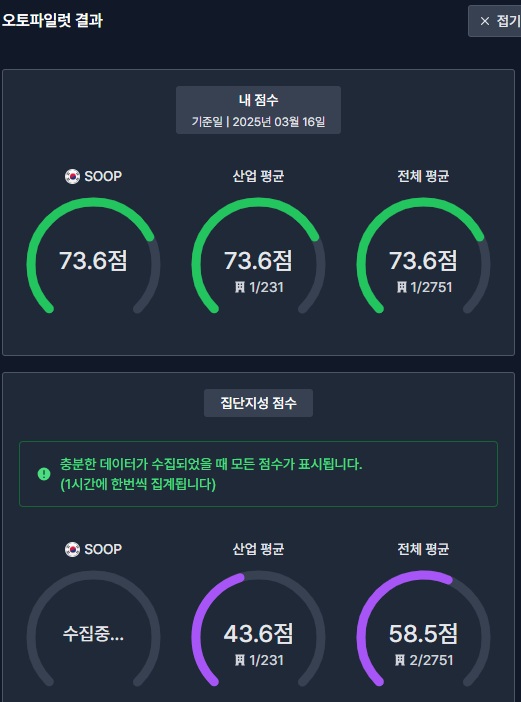The image size is (521, 702).
Task: Click the Korean flag beside SOOP under 집단지성 점수
Action: (x=72, y=549)
